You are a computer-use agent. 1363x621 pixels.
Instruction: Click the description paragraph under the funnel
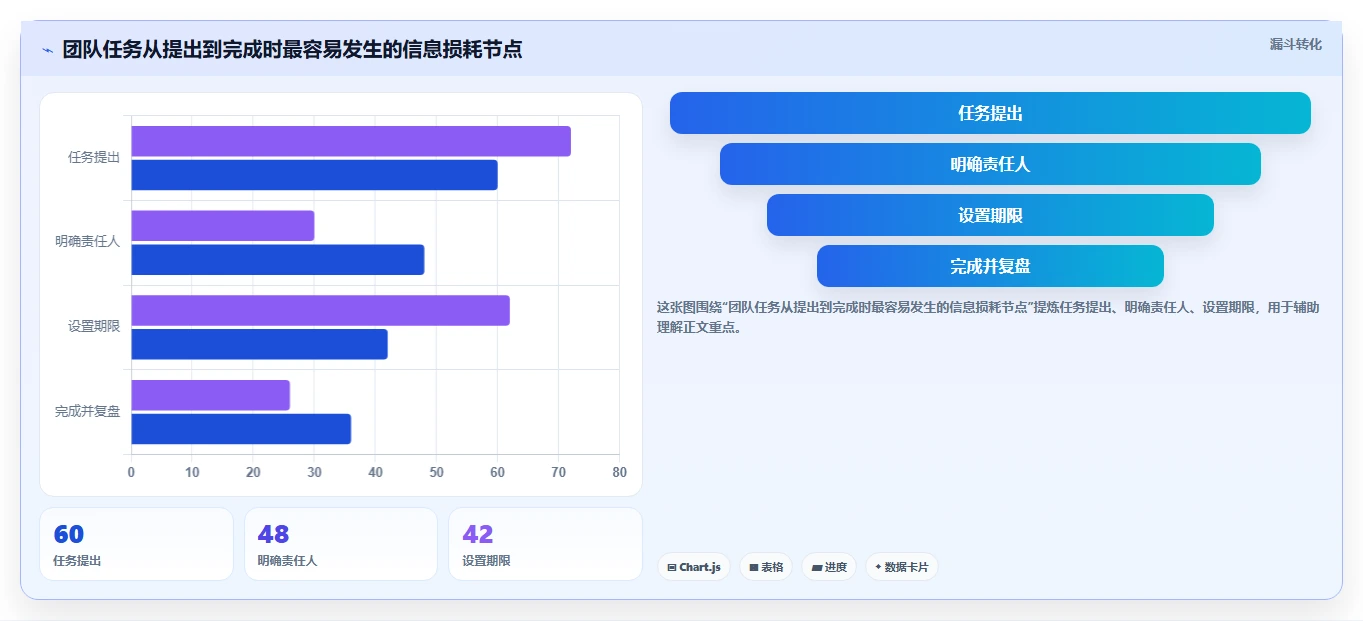coord(988,317)
